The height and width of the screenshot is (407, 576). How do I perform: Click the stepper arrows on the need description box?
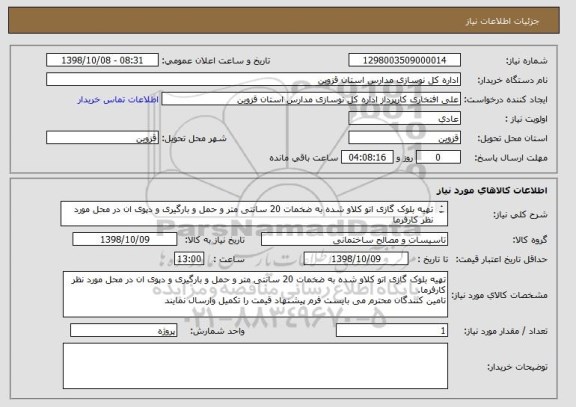click(442, 209)
